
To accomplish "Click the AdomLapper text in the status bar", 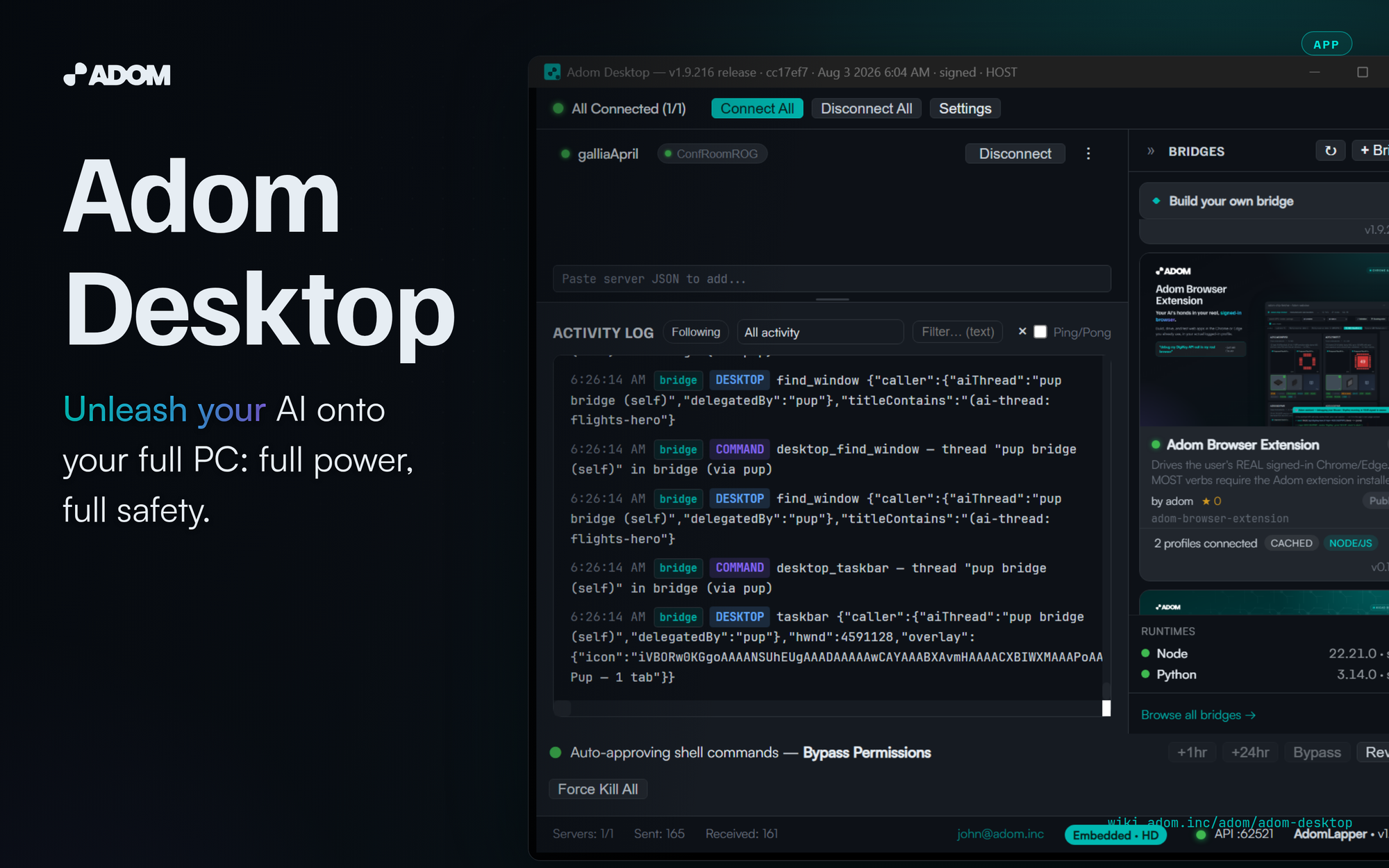I will 1330,834.
